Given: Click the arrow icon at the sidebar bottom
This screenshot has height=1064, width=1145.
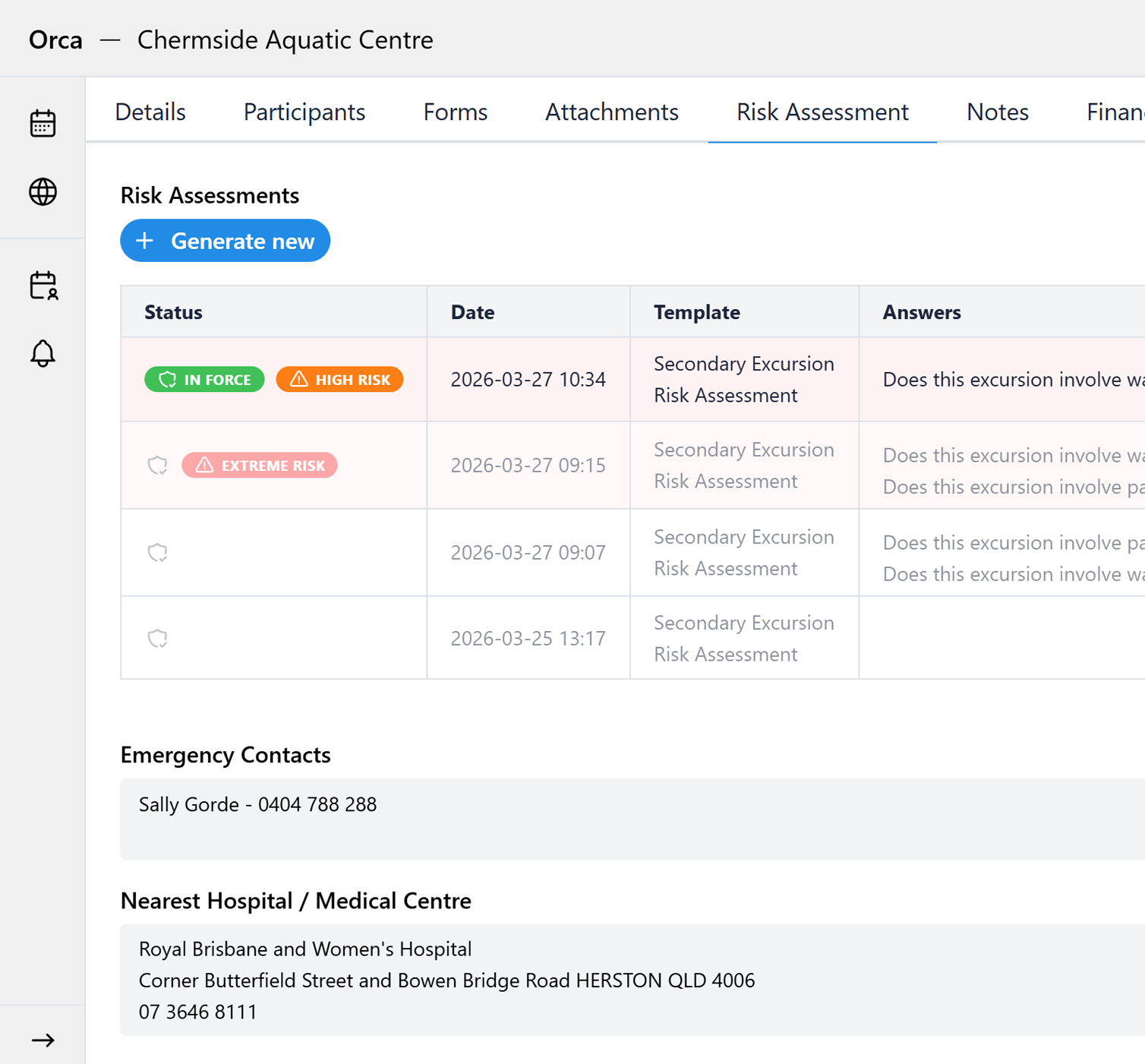Looking at the screenshot, I should coord(43,1040).
